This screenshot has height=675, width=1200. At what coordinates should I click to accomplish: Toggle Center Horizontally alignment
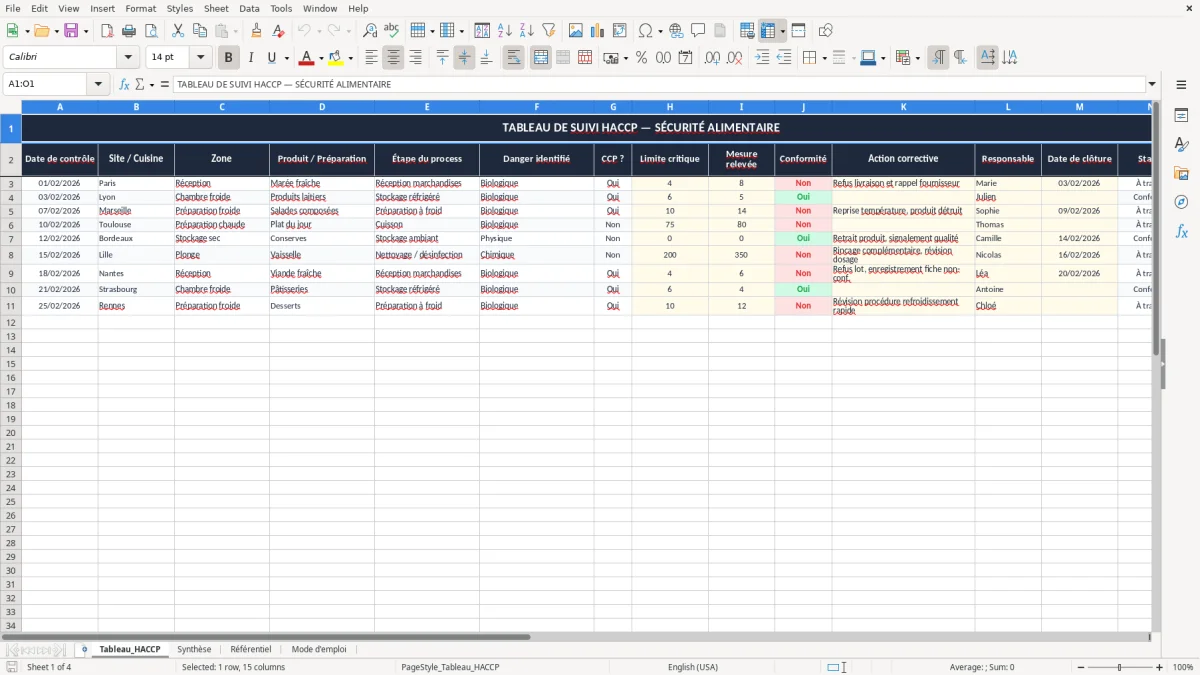coord(394,58)
